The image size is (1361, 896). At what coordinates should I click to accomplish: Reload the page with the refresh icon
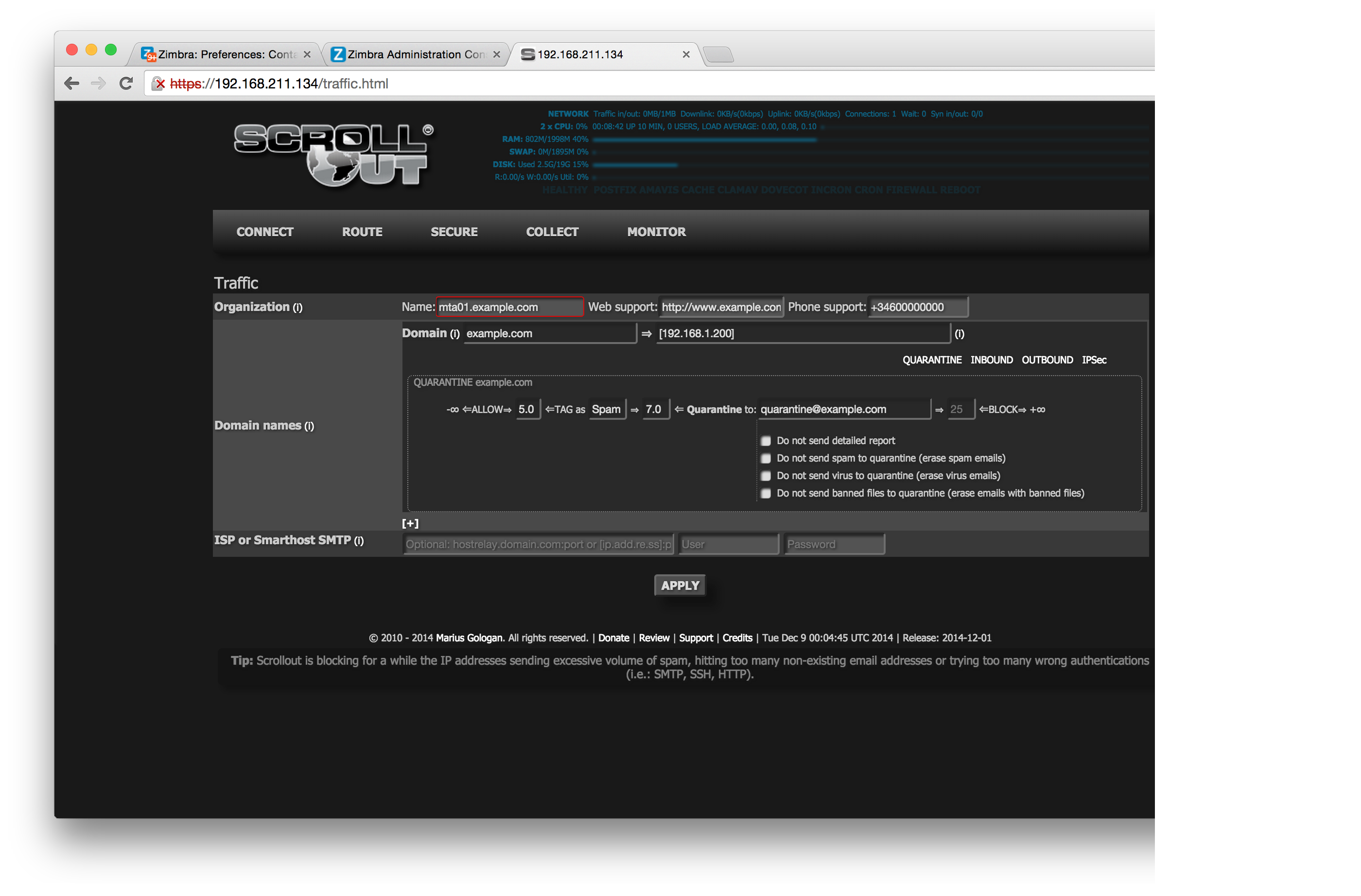(126, 84)
